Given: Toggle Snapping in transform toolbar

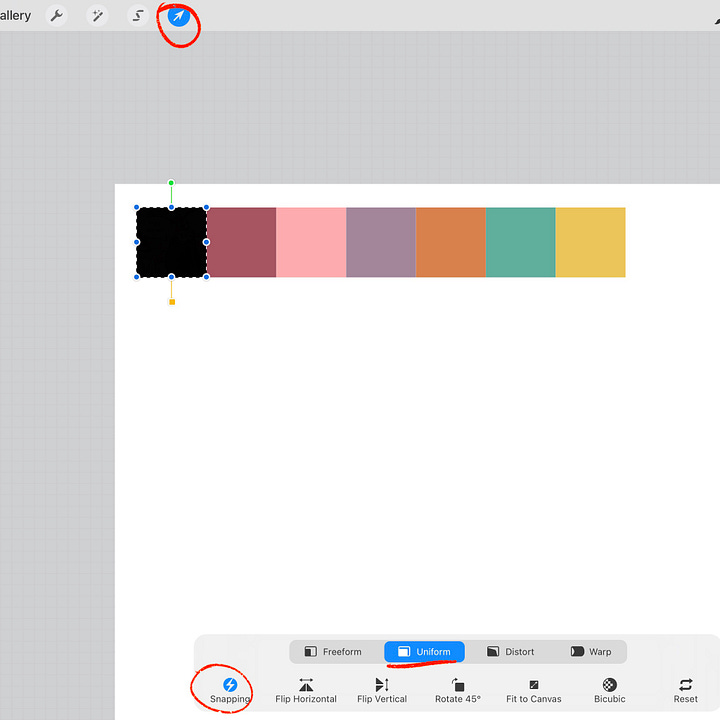Looking at the screenshot, I should click(230, 690).
